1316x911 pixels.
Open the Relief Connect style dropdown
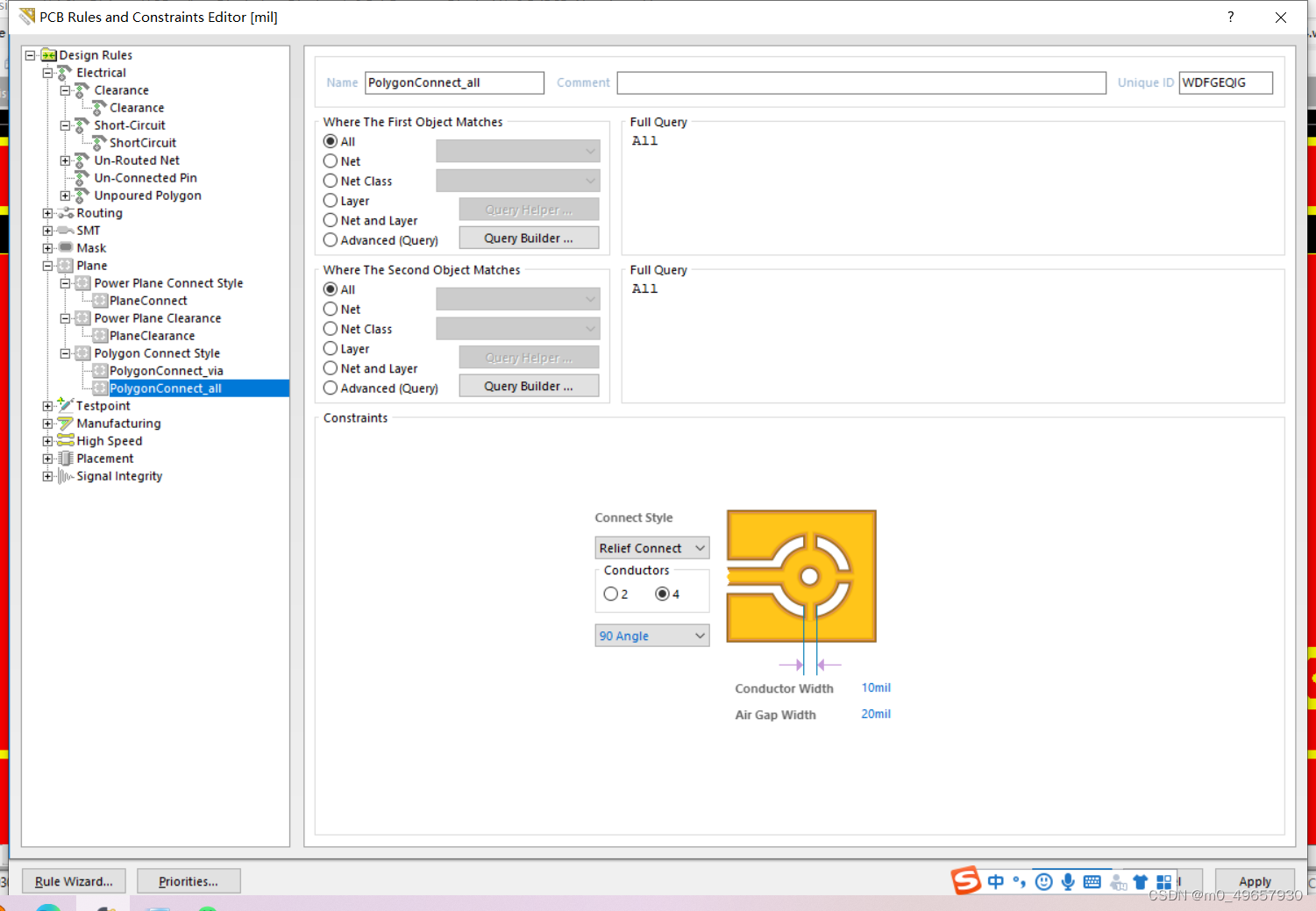651,548
